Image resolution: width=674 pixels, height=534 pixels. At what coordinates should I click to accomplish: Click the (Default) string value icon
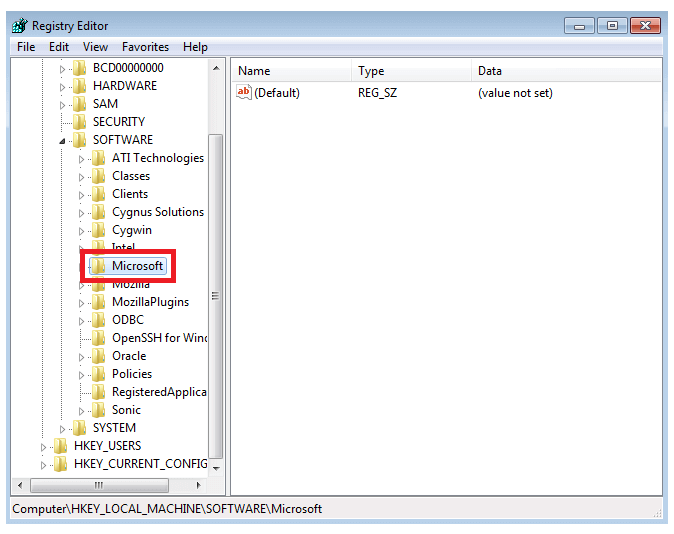(x=244, y=93)
